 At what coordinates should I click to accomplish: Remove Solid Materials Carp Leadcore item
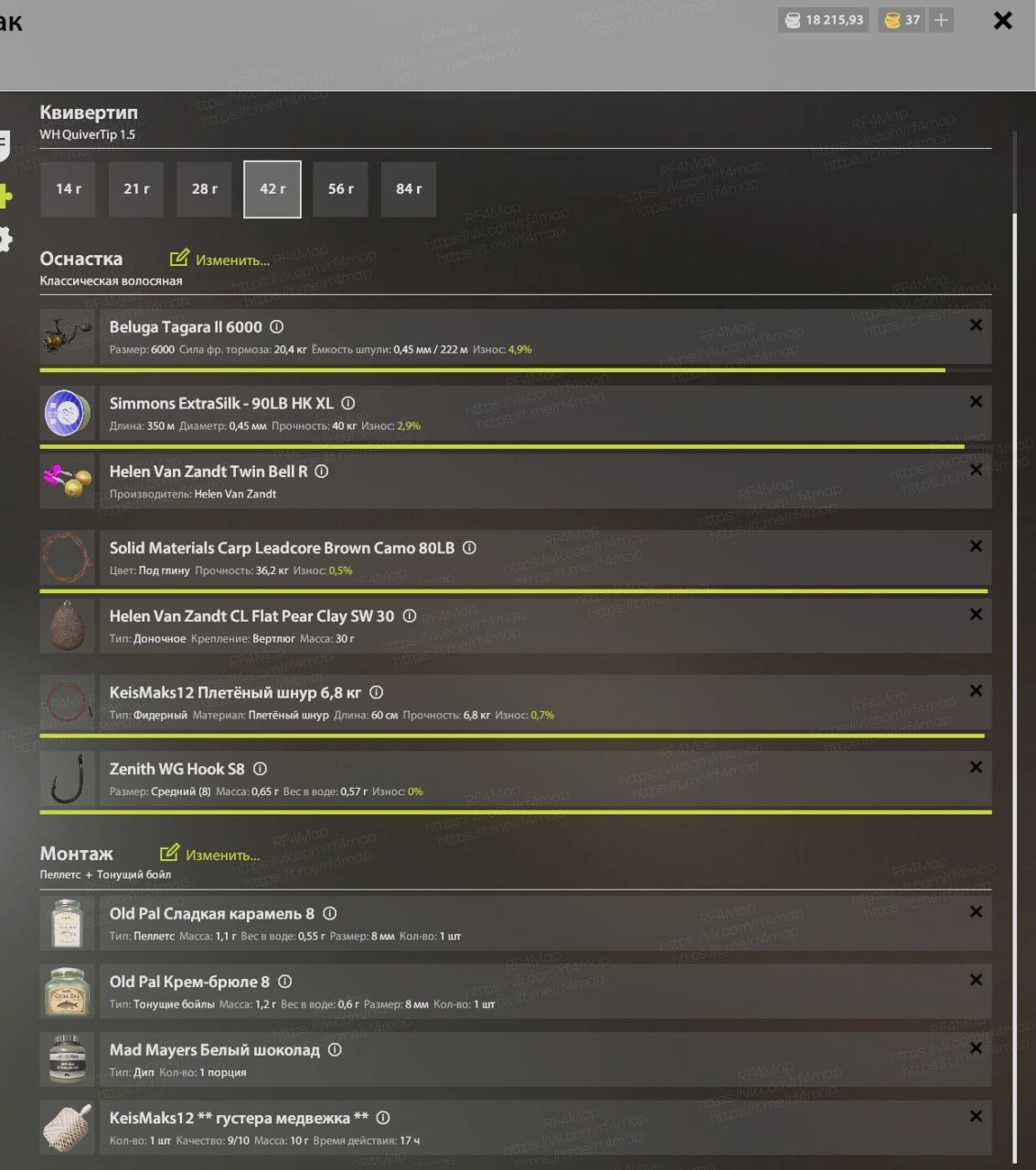976,547
